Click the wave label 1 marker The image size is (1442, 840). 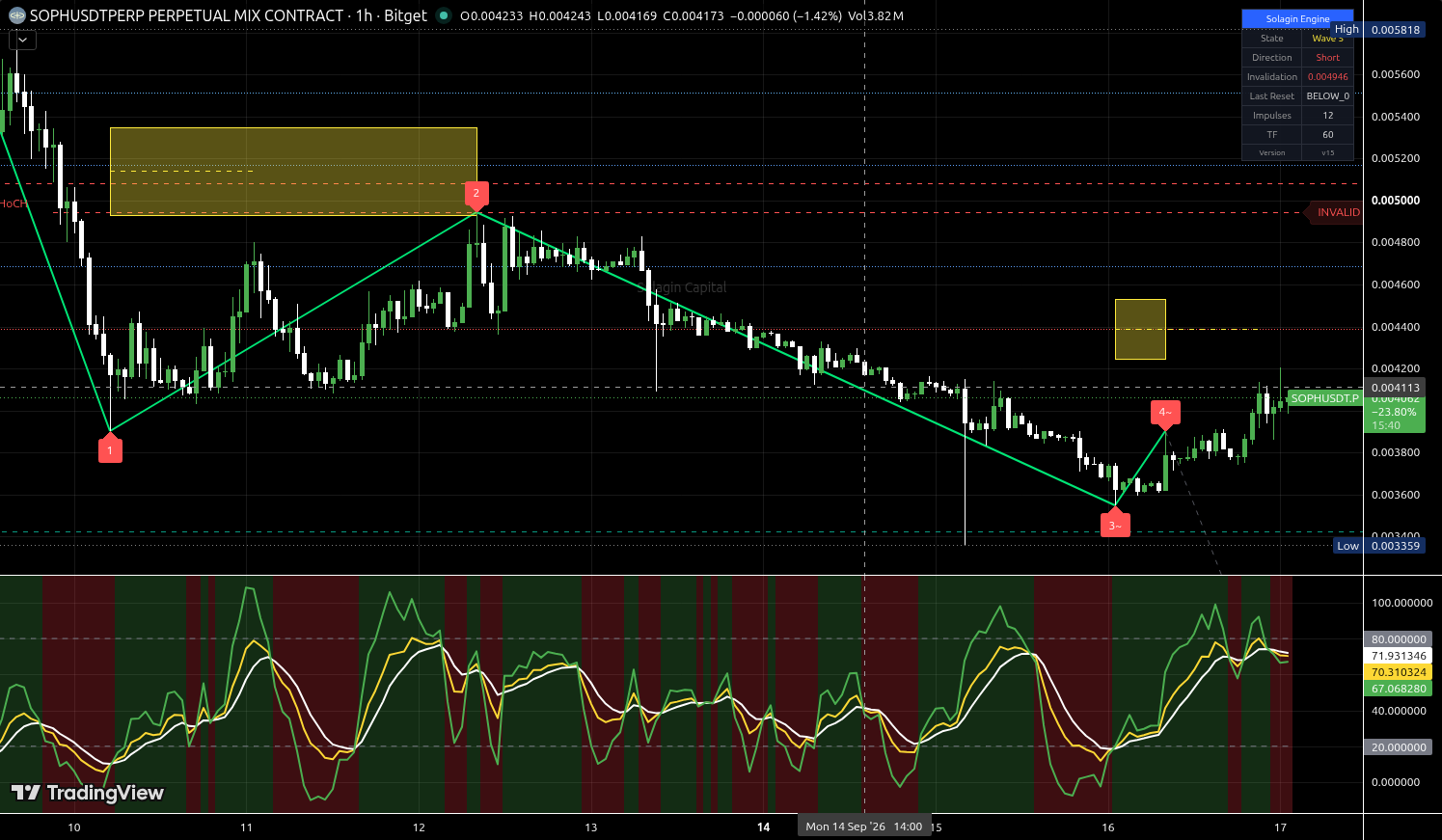pos(110,449)
